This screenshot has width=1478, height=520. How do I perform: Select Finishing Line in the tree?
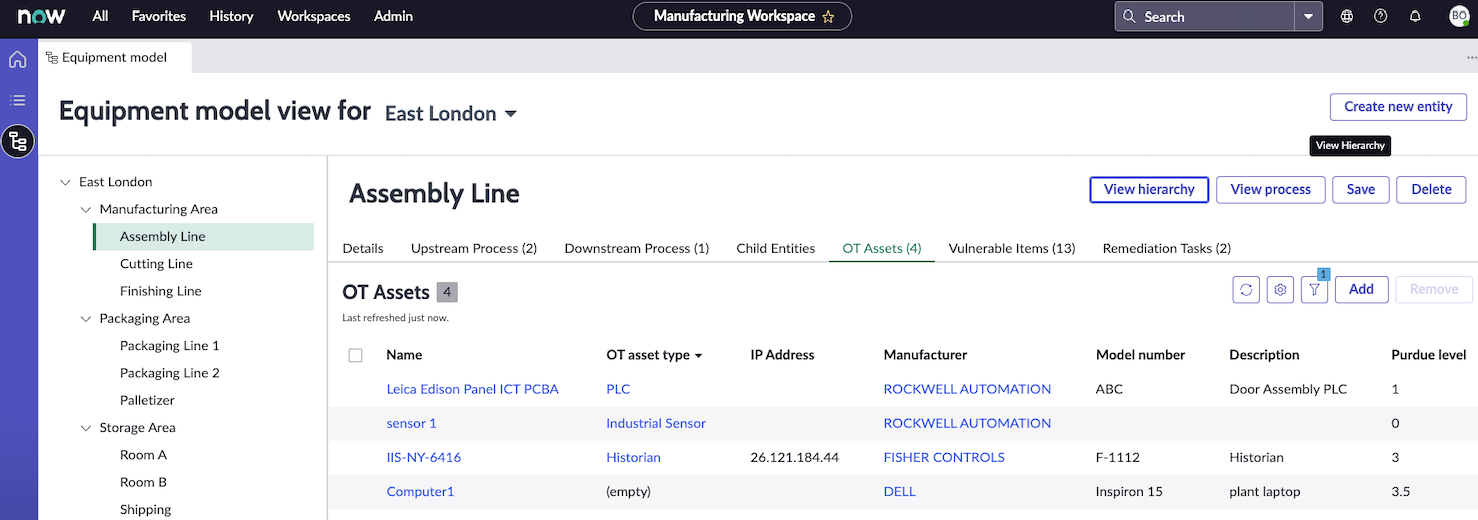(x=161, y=291)
